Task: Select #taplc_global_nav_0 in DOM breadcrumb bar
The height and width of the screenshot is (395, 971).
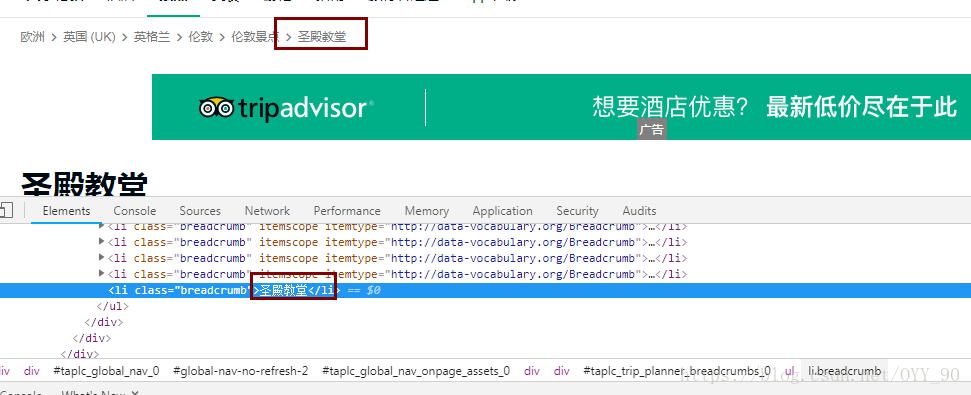Action: coord(106,371)
